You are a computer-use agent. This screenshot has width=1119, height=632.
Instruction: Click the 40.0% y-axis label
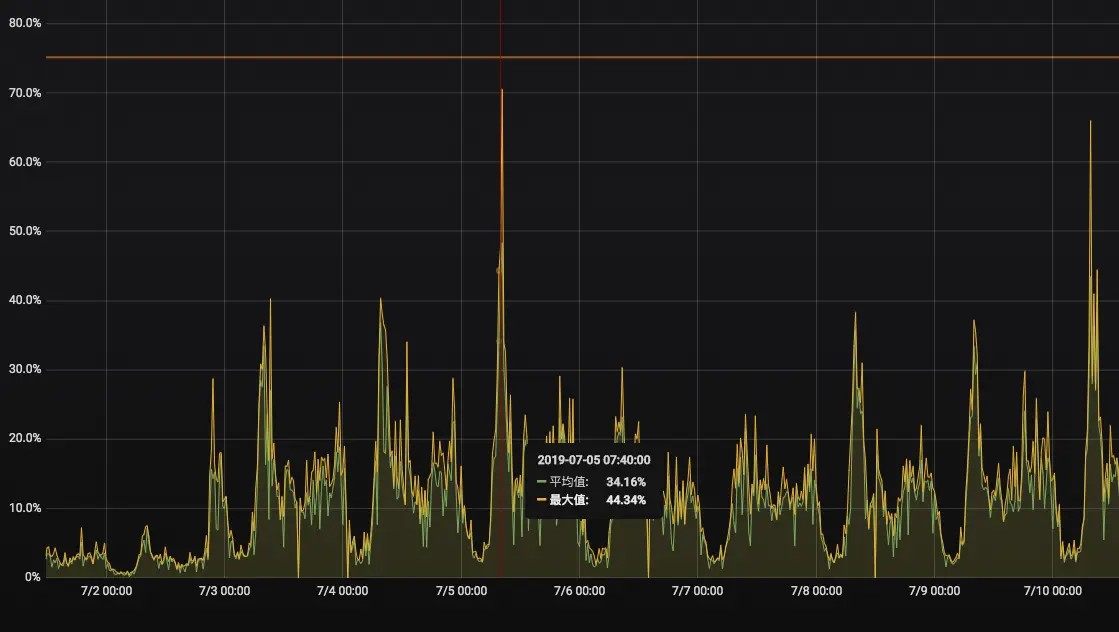25,300
